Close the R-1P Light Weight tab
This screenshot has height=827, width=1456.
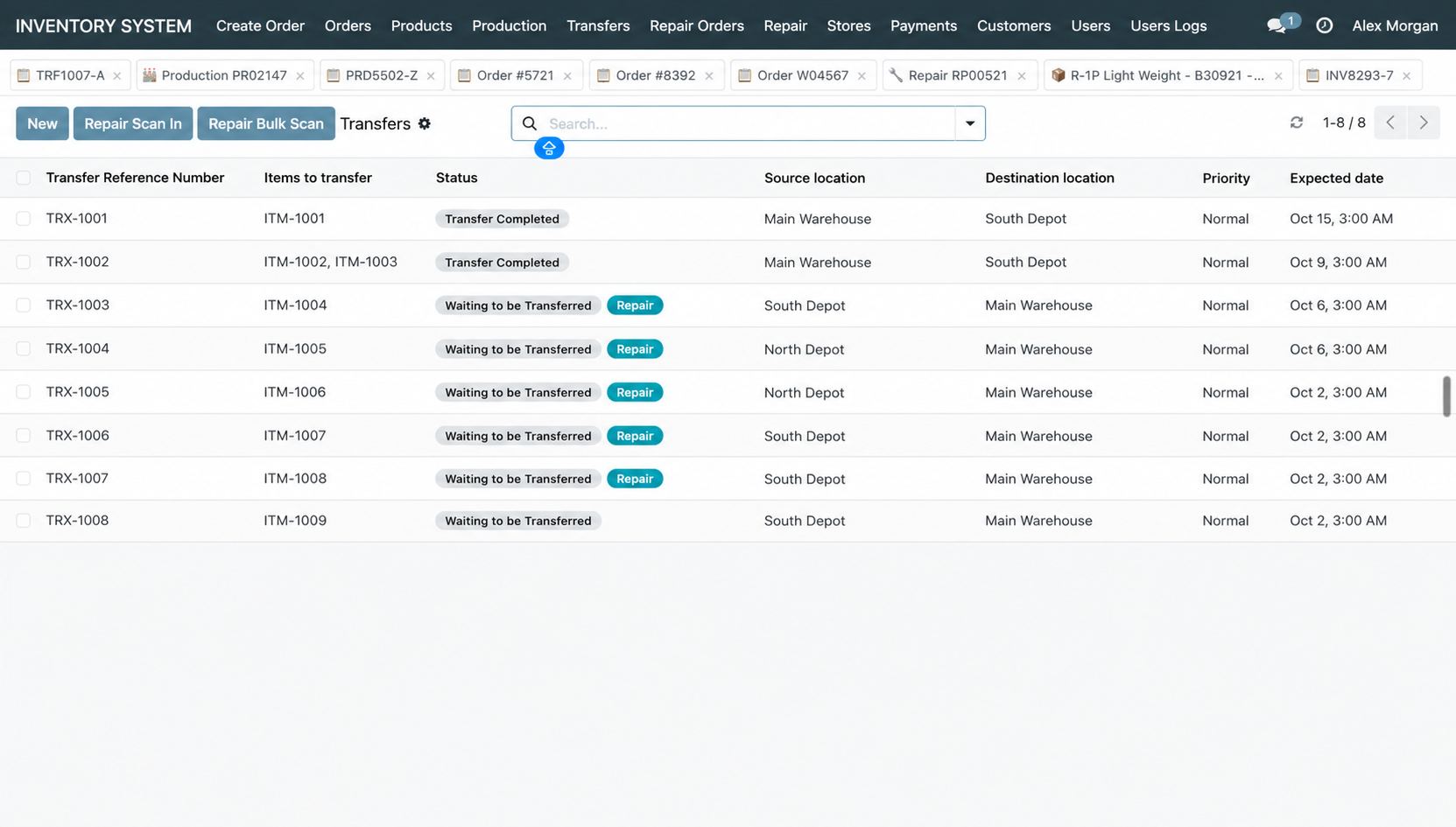(1278, 76)
